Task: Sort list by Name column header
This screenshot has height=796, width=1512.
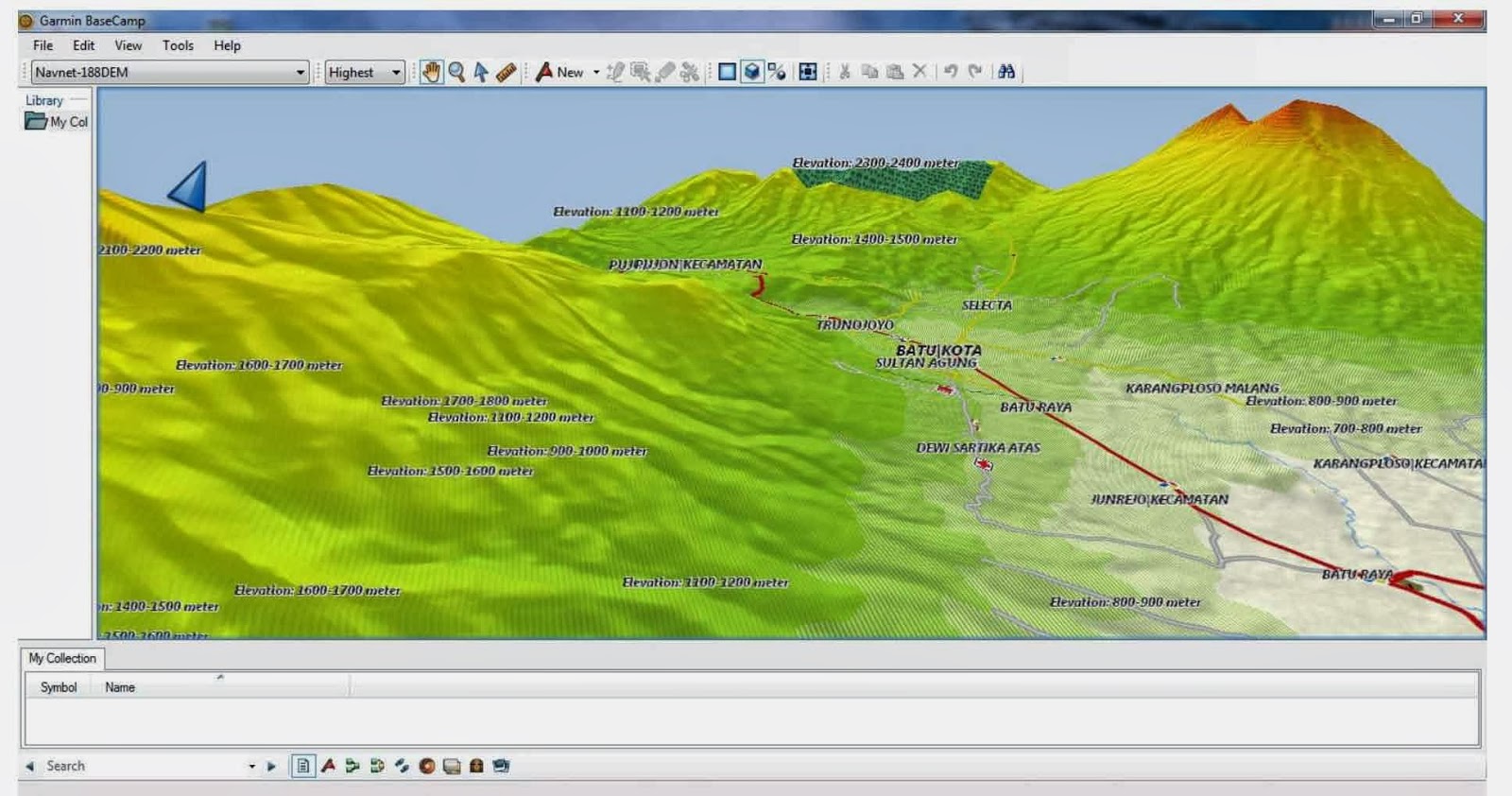Action: [x=120, y=687]
